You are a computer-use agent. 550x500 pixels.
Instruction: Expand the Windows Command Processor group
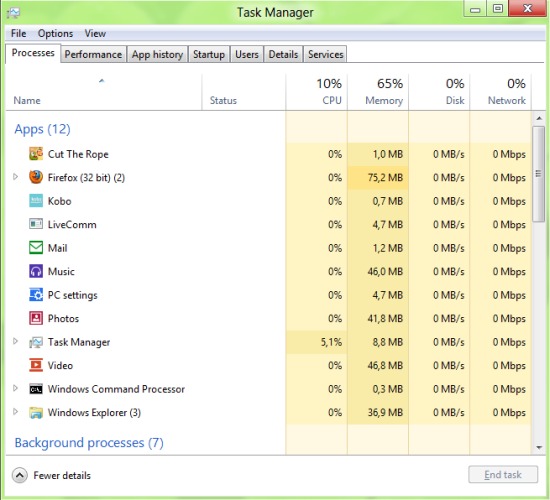15,388
